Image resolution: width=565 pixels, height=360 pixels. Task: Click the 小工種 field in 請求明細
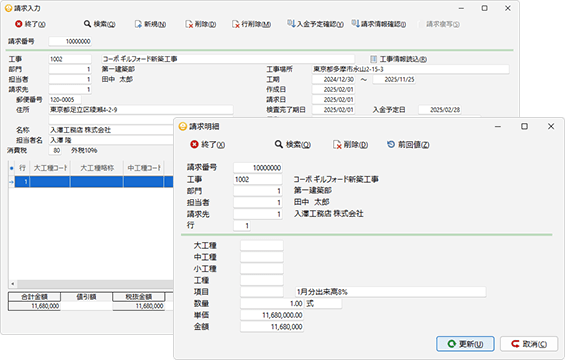click(262, 269)
